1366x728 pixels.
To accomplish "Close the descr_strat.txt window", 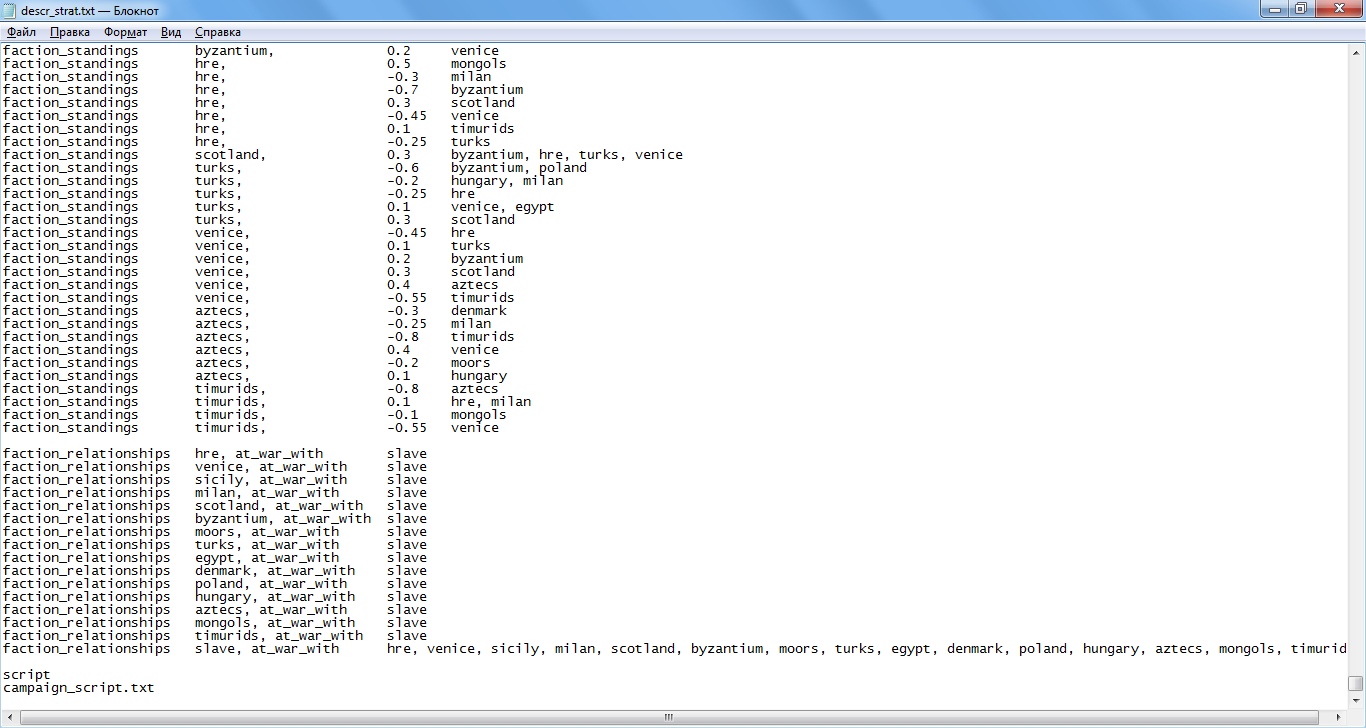I will 1338,9.
